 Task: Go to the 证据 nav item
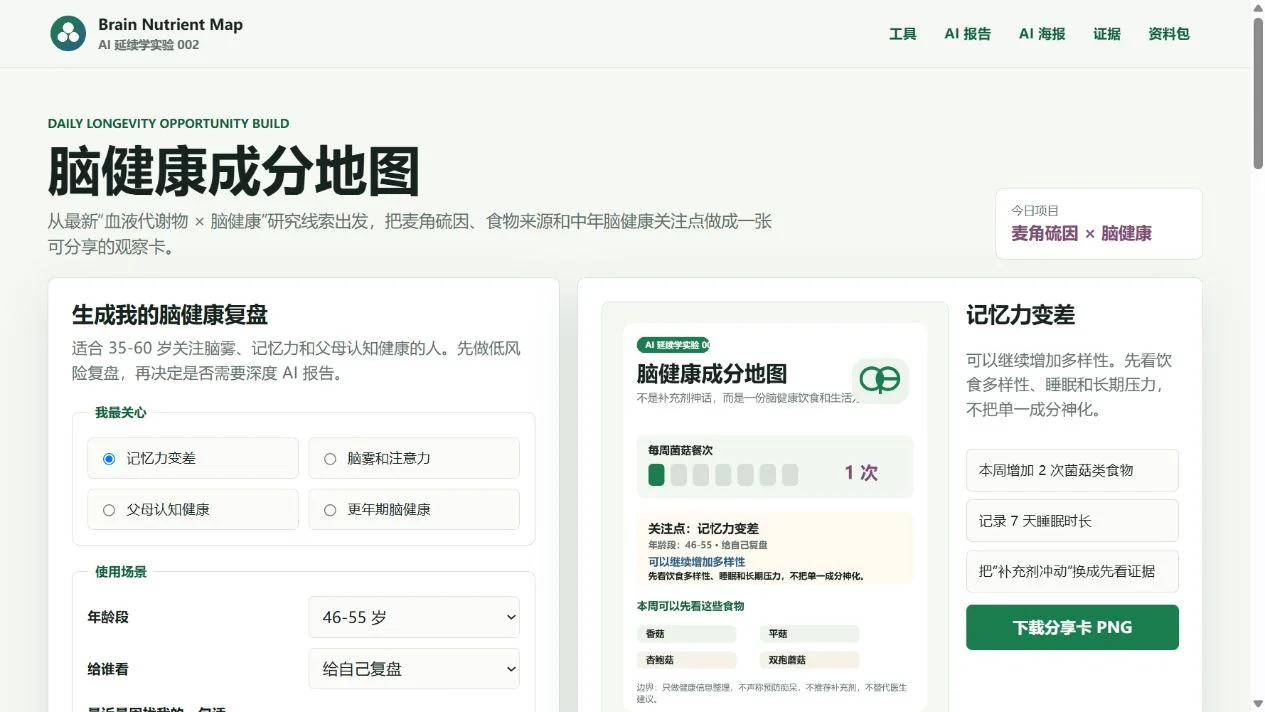1107,34
